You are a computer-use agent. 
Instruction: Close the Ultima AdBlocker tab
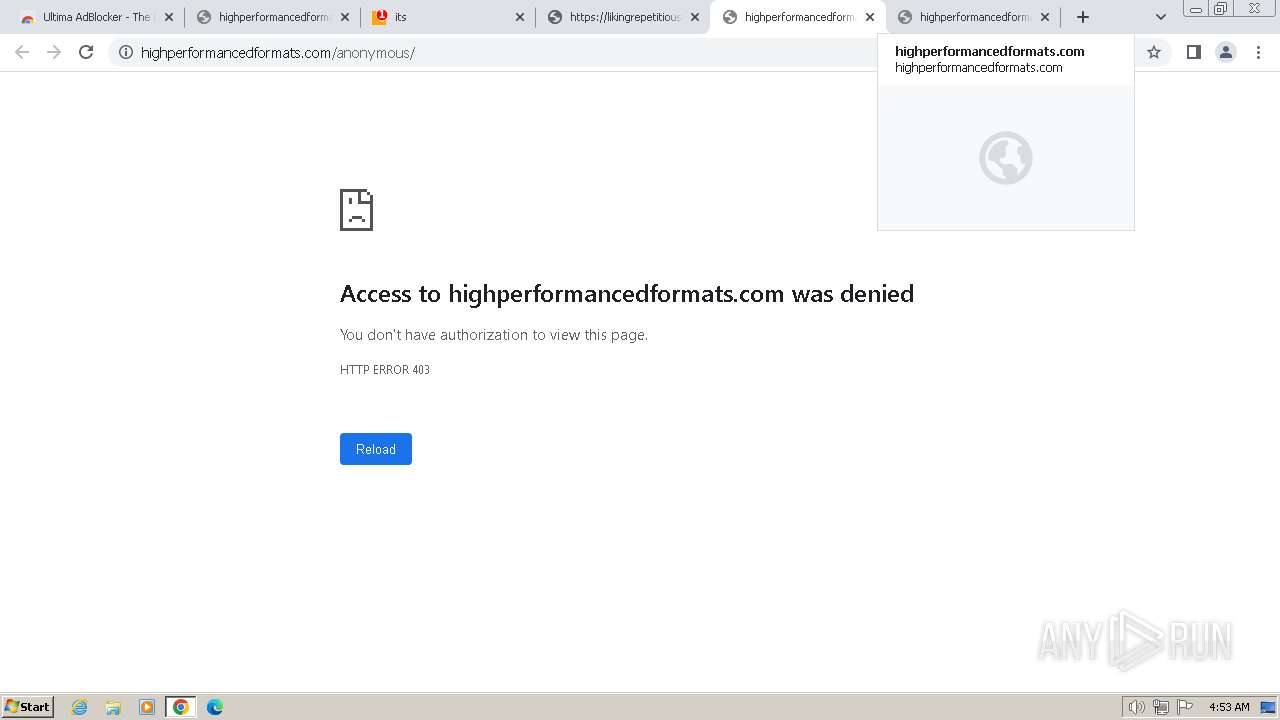[x=169, y=17]
